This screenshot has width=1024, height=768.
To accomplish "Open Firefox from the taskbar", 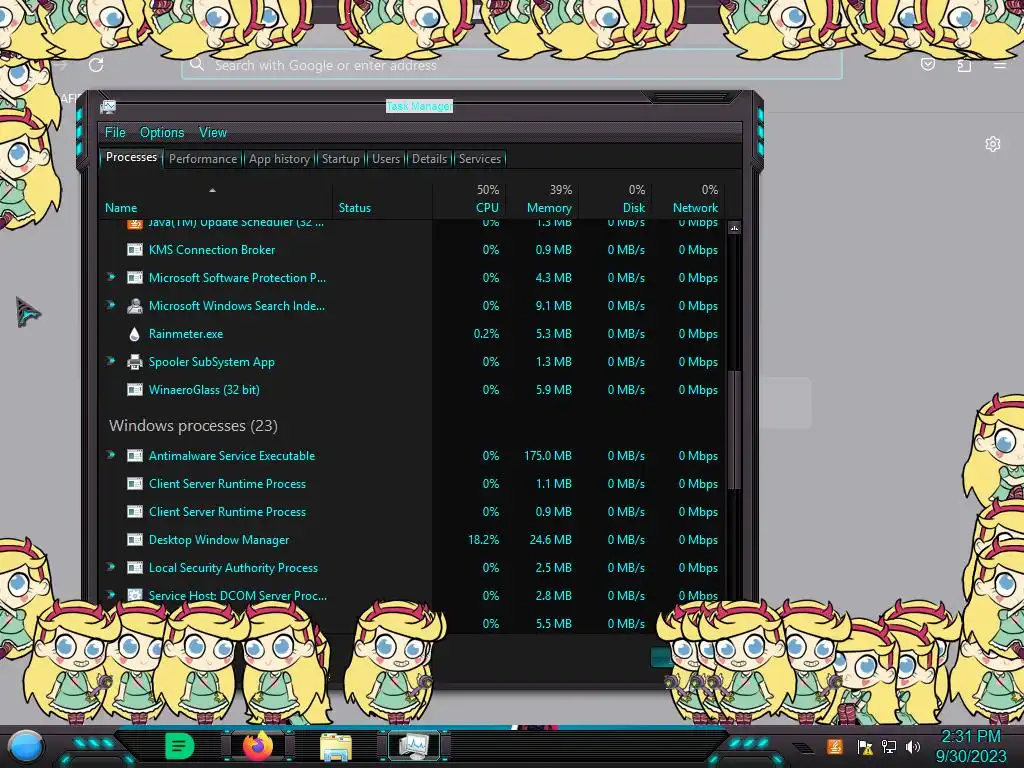I will coord(258,746).
